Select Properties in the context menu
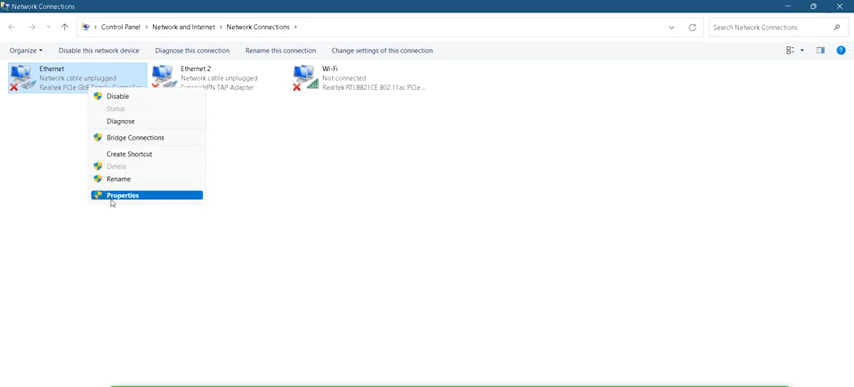 [147, 195]
